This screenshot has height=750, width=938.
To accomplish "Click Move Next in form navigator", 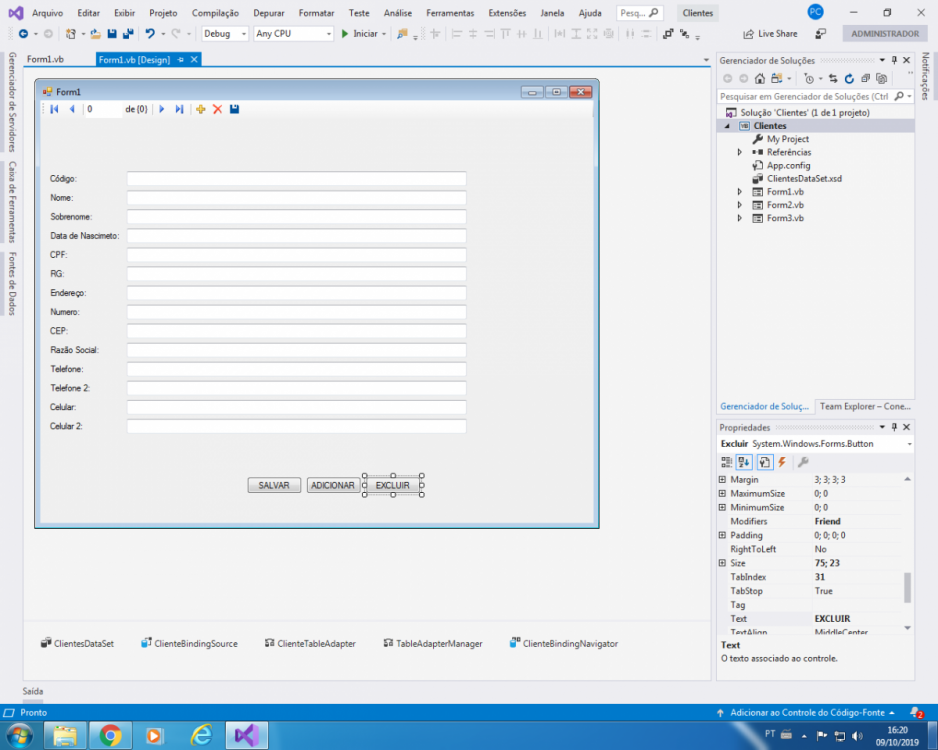I will 162,109.
